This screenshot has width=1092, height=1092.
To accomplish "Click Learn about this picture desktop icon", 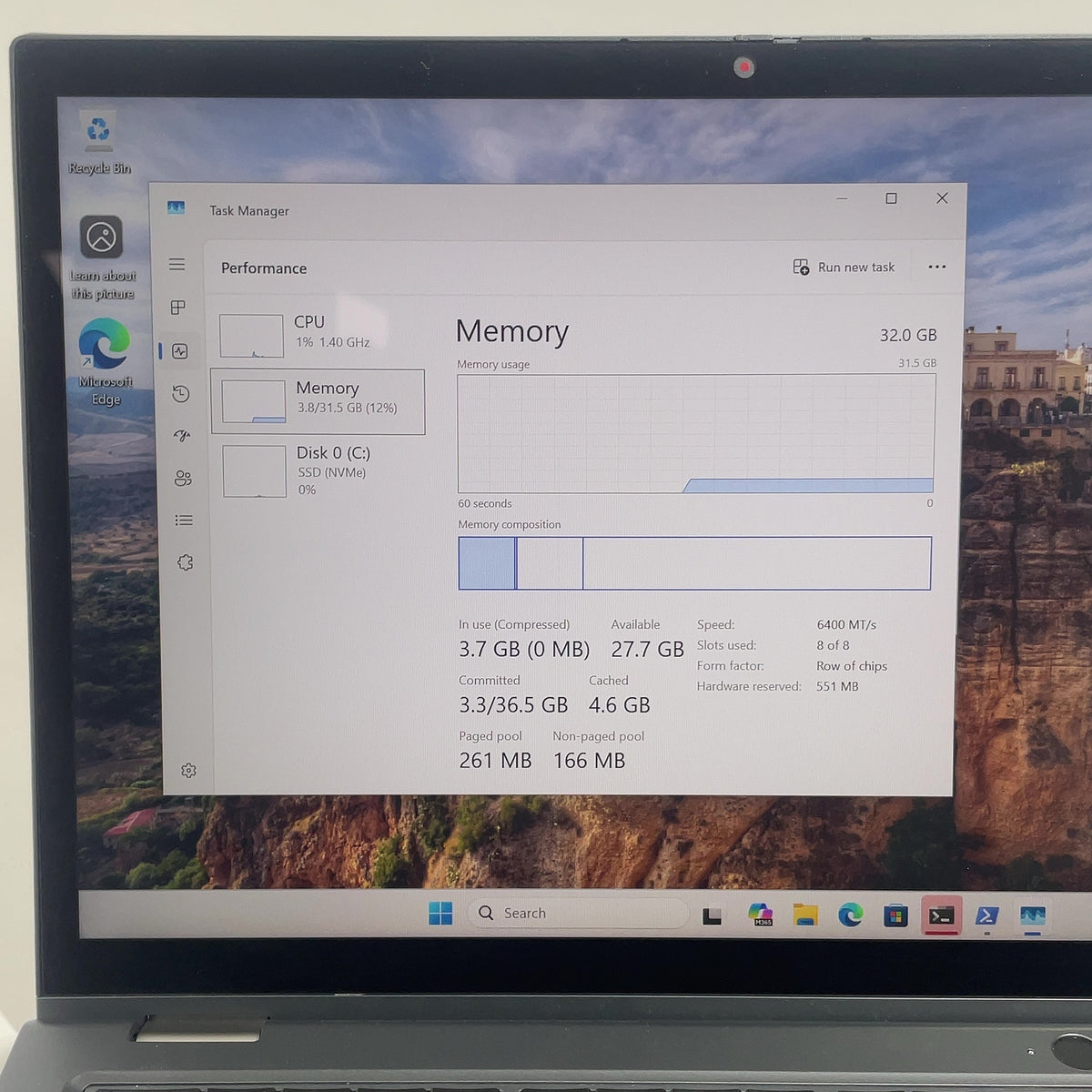I will tap(102, 258).
